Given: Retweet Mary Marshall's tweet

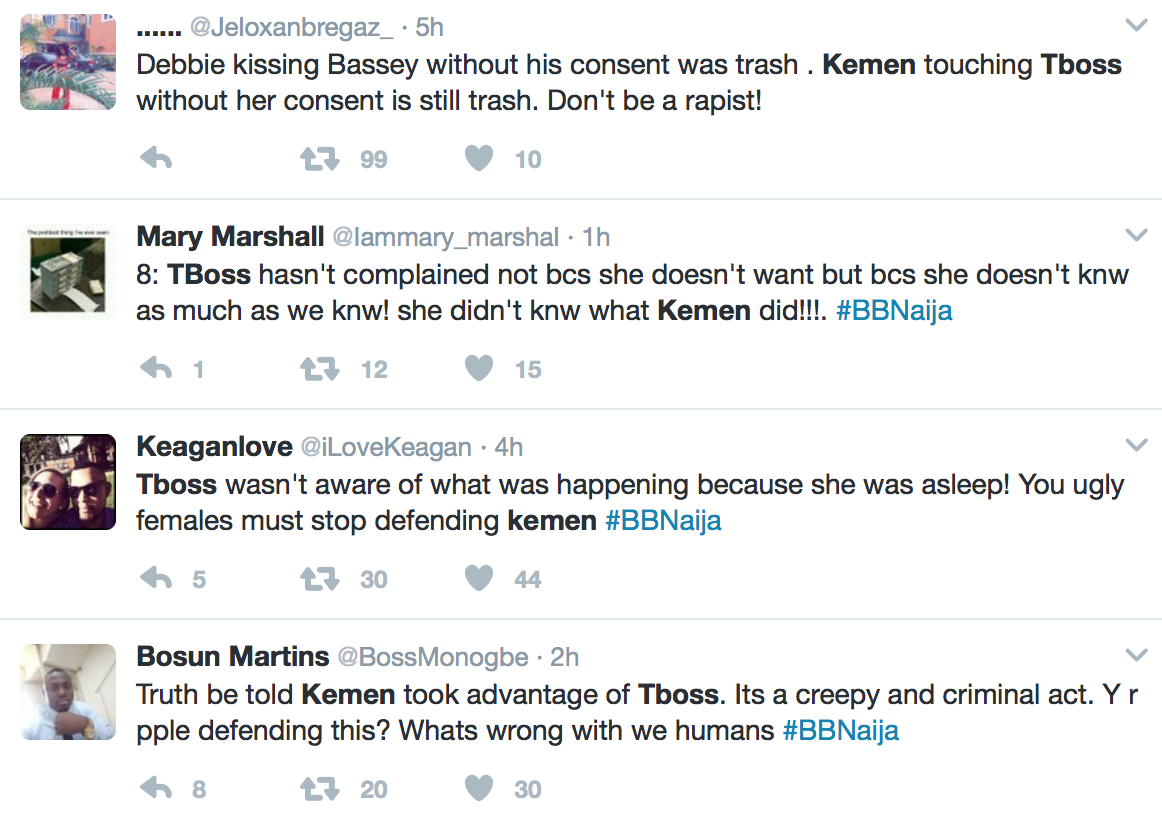Looking at the screenshot, I should click(320, 369).
